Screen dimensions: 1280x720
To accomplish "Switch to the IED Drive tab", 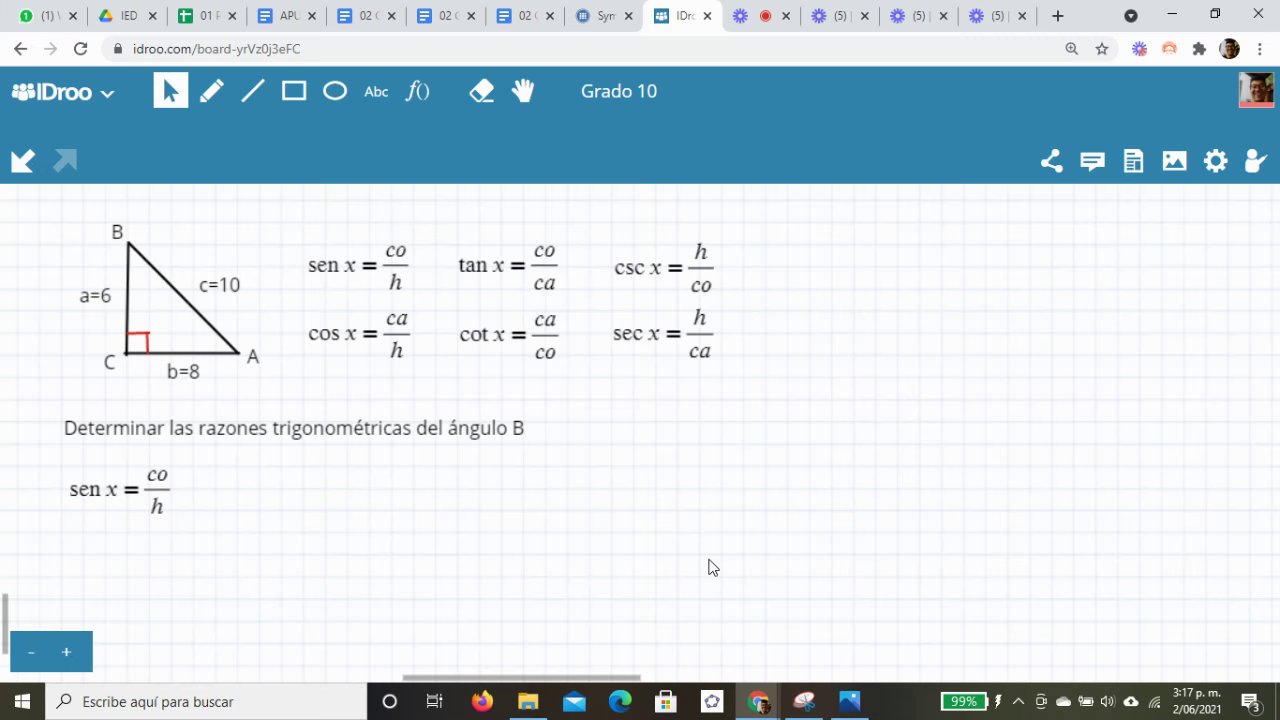I will 127,16.
